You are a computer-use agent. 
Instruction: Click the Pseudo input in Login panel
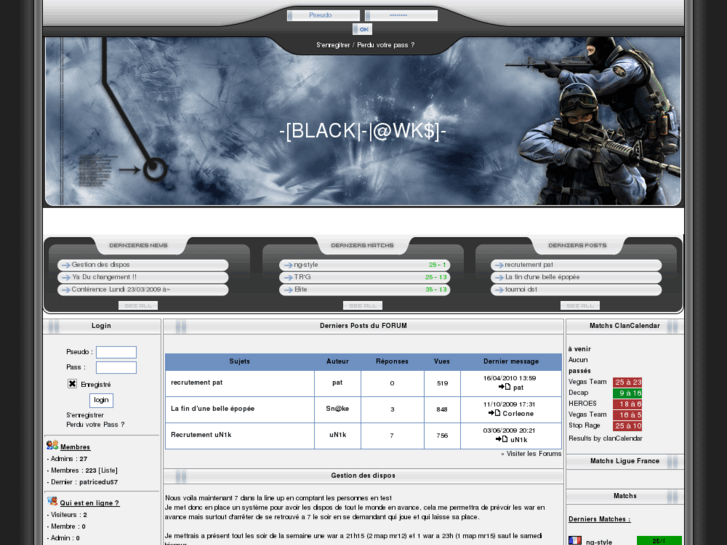[x=116, y=353]
